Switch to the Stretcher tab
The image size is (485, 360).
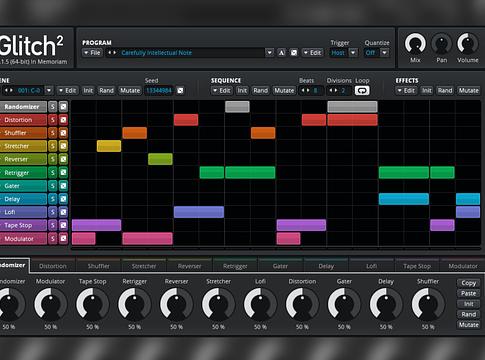(x=144, y=266)
